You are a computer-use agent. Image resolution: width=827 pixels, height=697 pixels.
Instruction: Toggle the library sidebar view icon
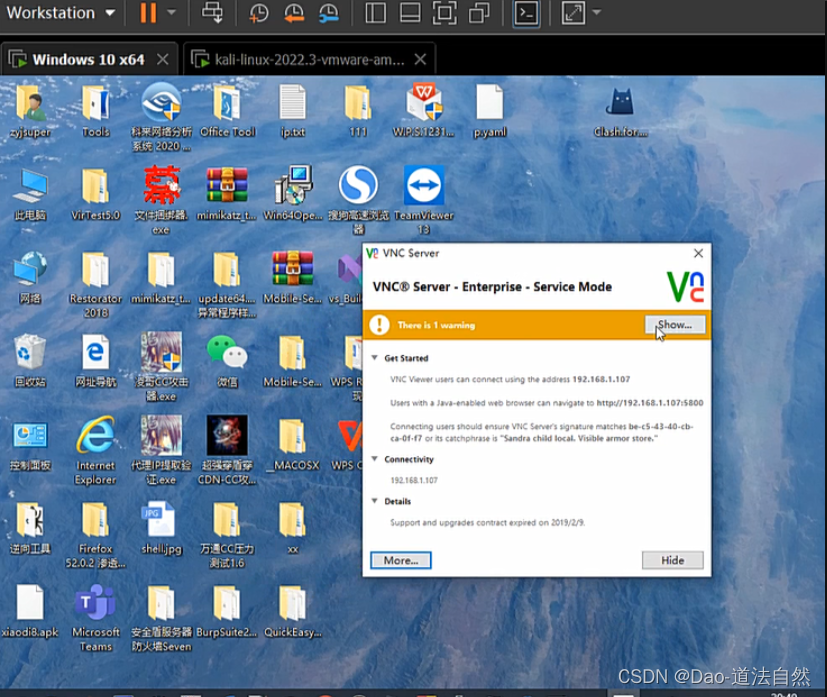point(375,13)
